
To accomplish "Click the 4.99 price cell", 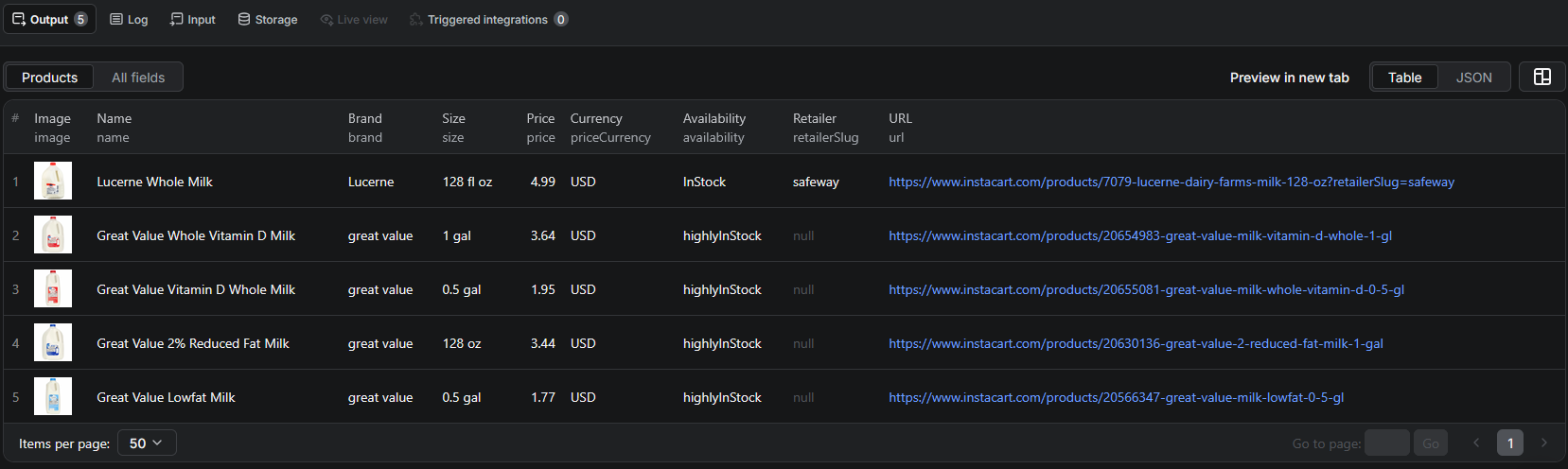I will point(543,182).
